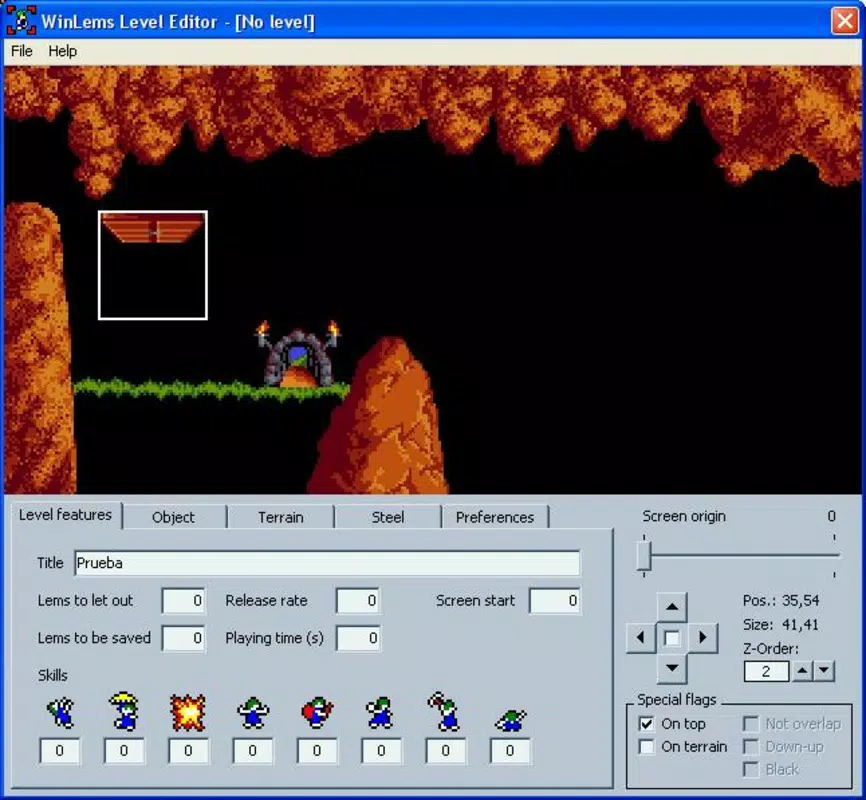Nudge object down with arrow button
866x800 pixels.
[672, 669]
